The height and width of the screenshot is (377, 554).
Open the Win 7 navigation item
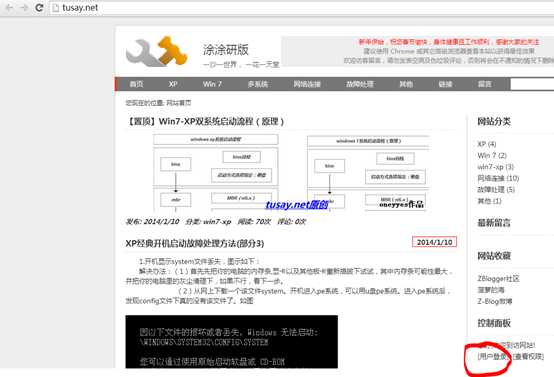[212, 84]
